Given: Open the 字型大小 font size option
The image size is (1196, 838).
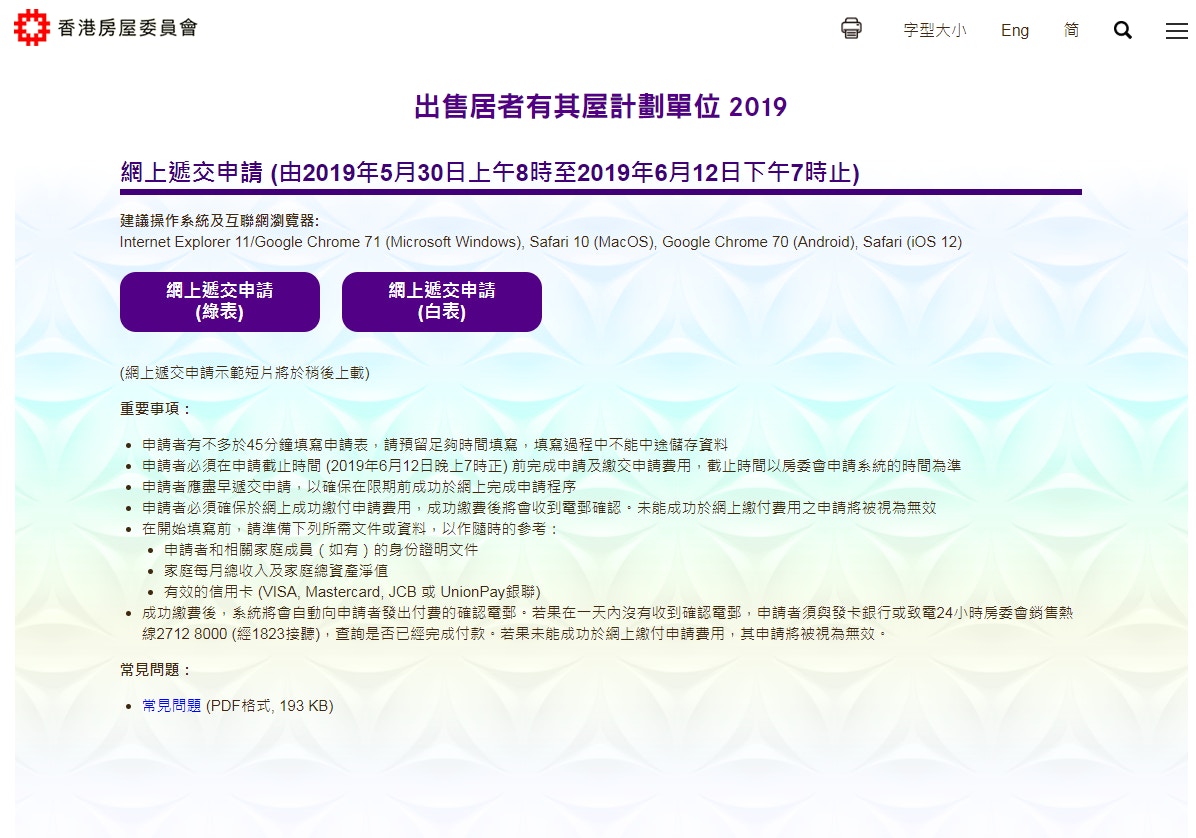Looking at the screenshot, I should point(934,30).
